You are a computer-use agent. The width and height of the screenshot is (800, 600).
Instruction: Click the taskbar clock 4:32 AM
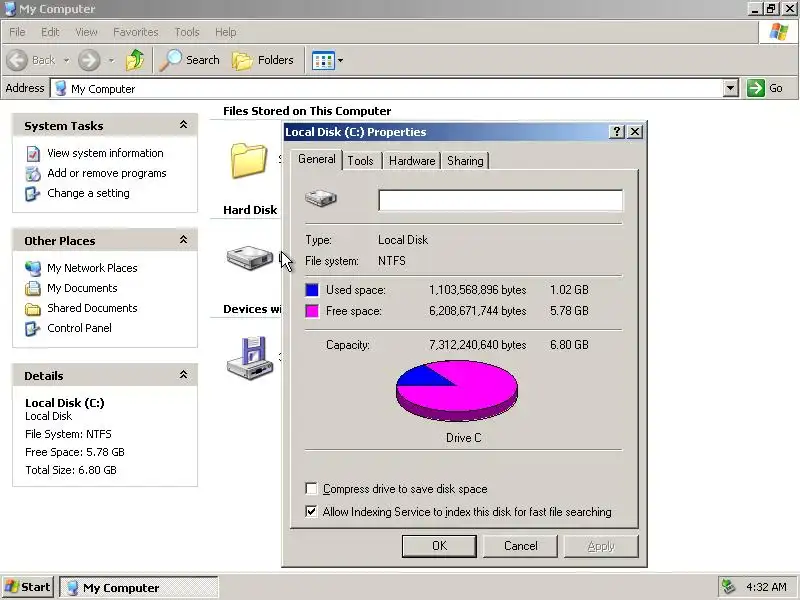click(766, 587)
